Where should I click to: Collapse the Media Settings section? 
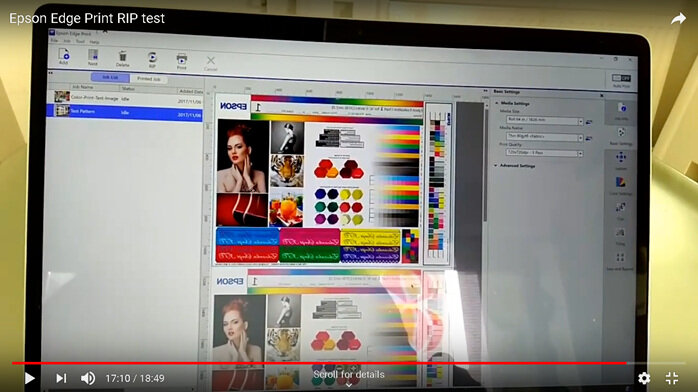click(x=497, y=103)
